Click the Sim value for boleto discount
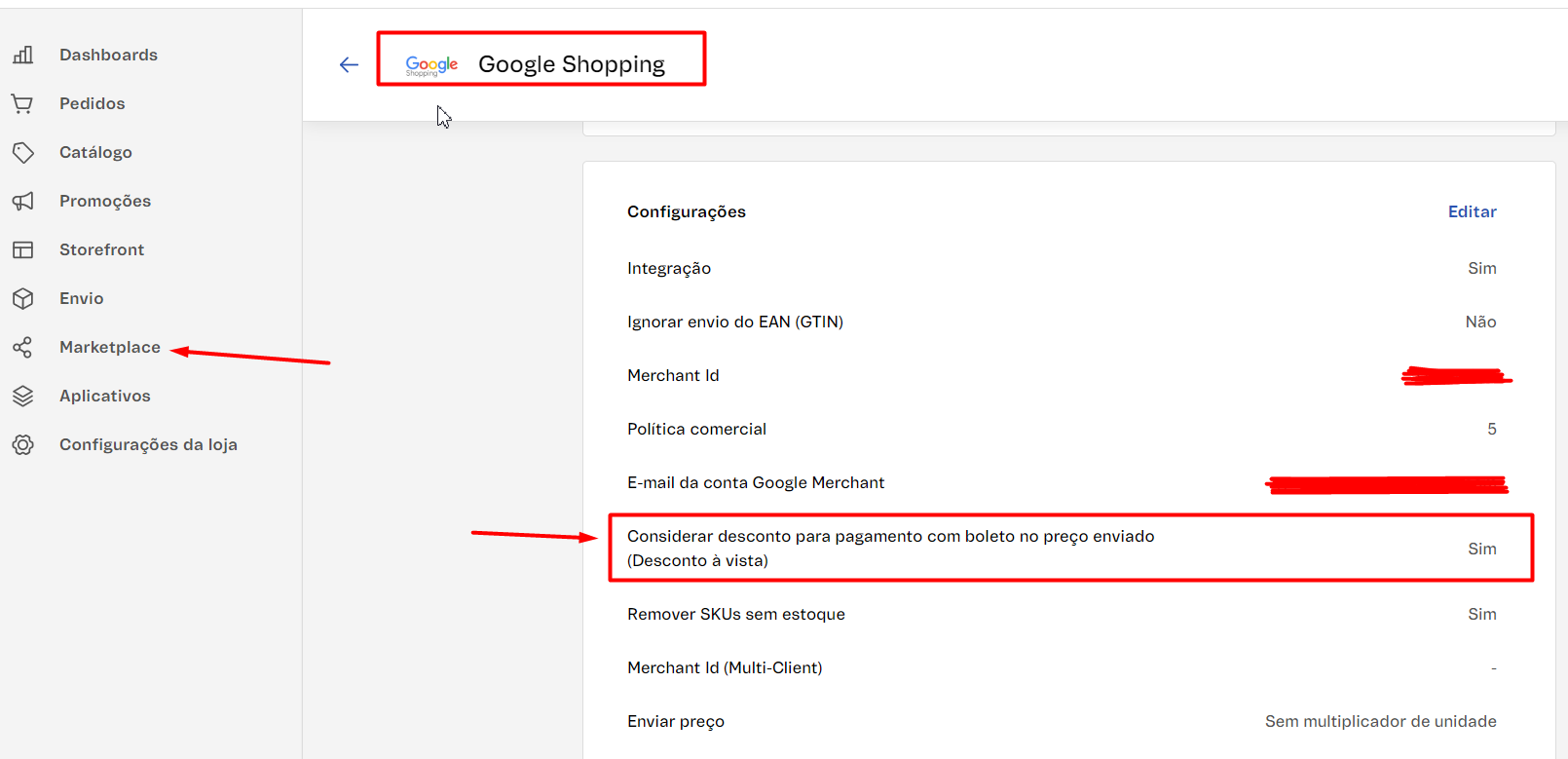 pyautogui.click(x=1482, y=549)
